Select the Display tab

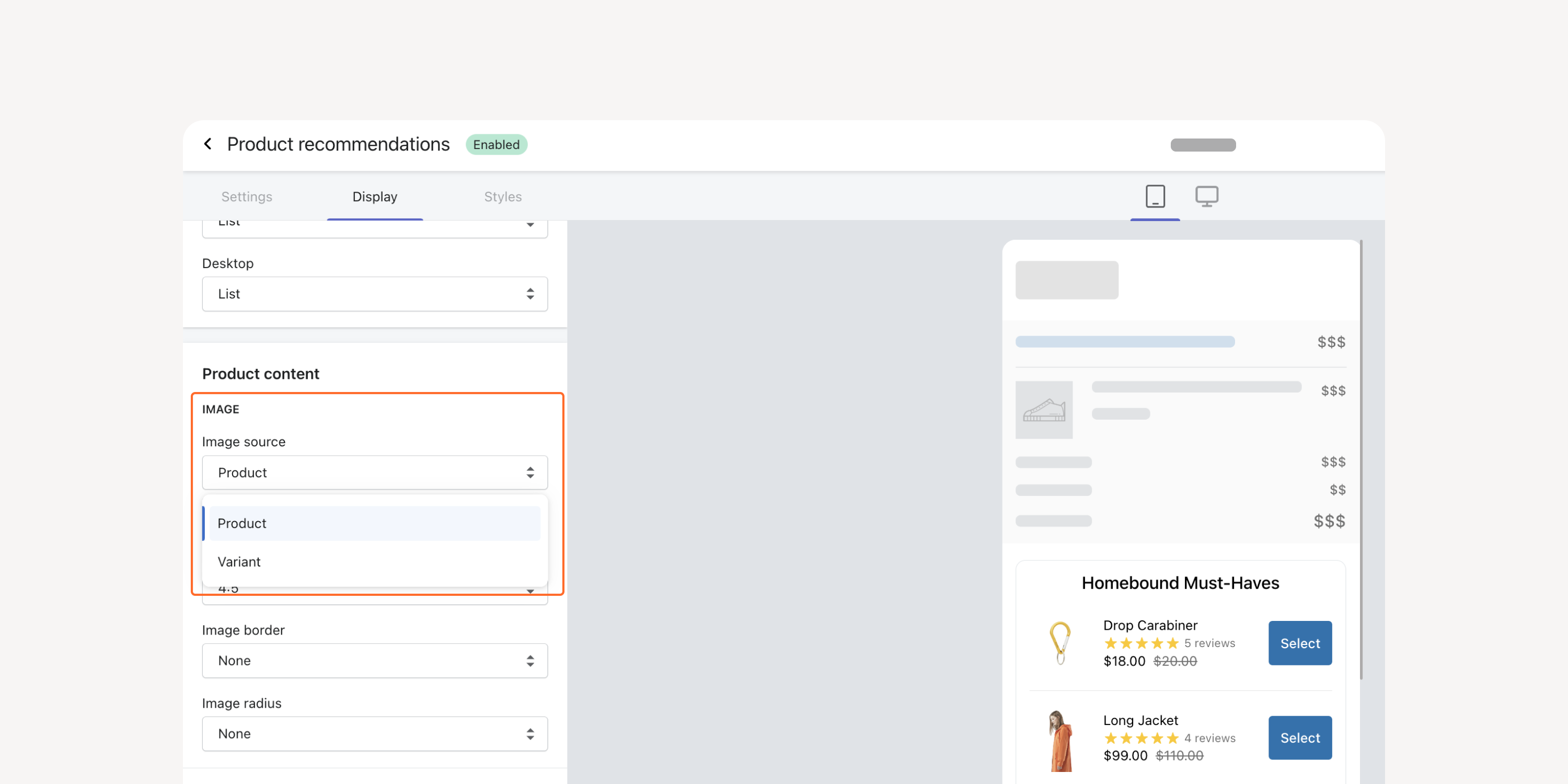coord(374,197)
